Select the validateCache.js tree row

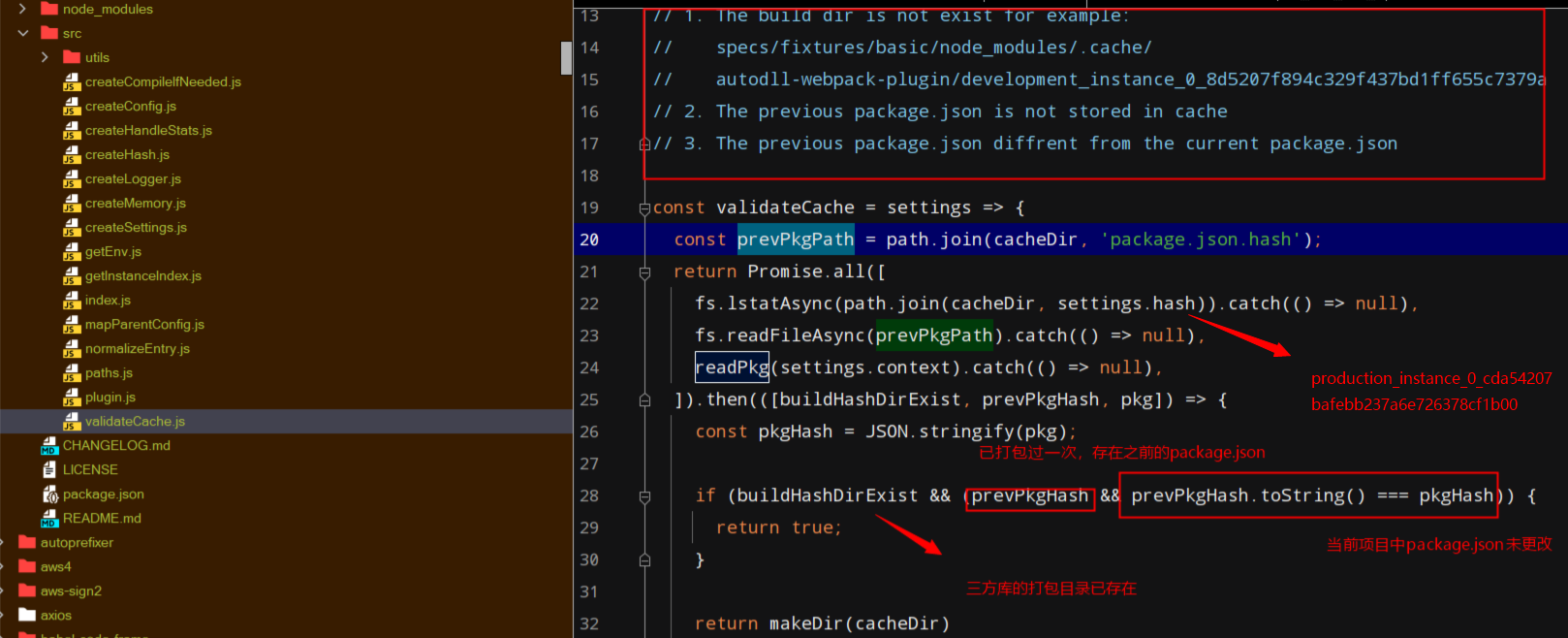[286, 421]
